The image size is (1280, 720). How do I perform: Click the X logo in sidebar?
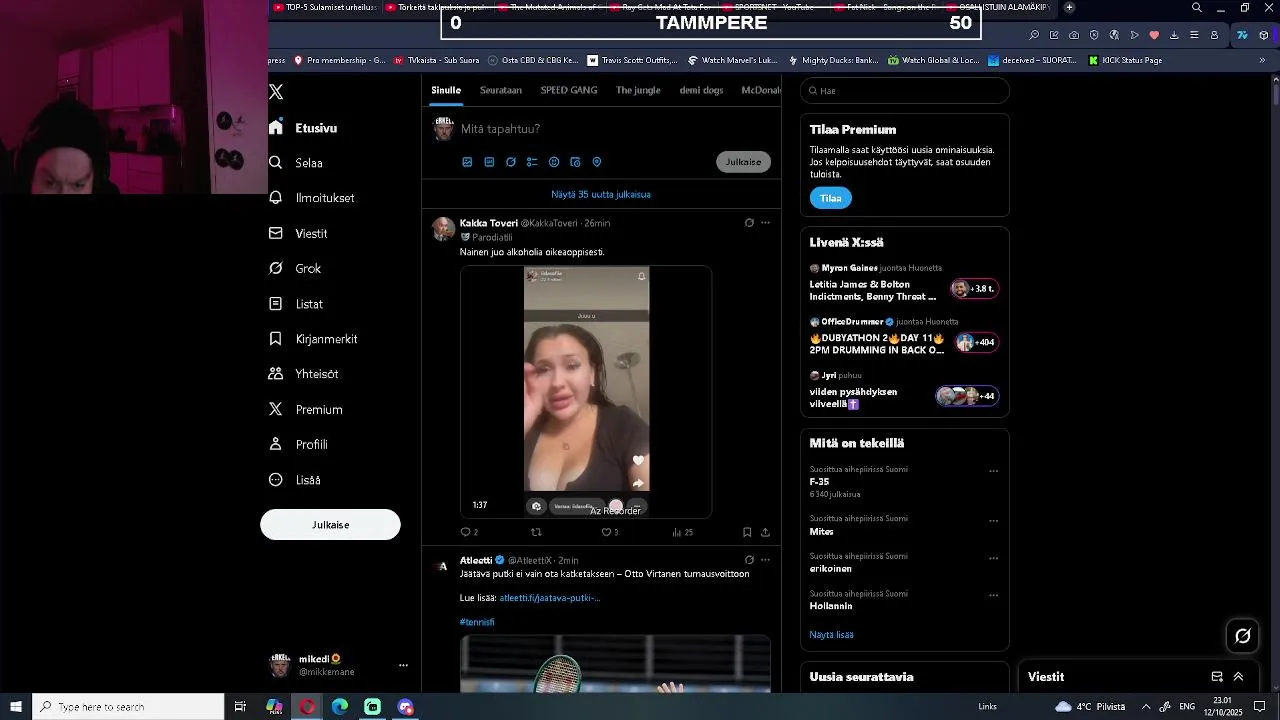click(x=276, y=92)
